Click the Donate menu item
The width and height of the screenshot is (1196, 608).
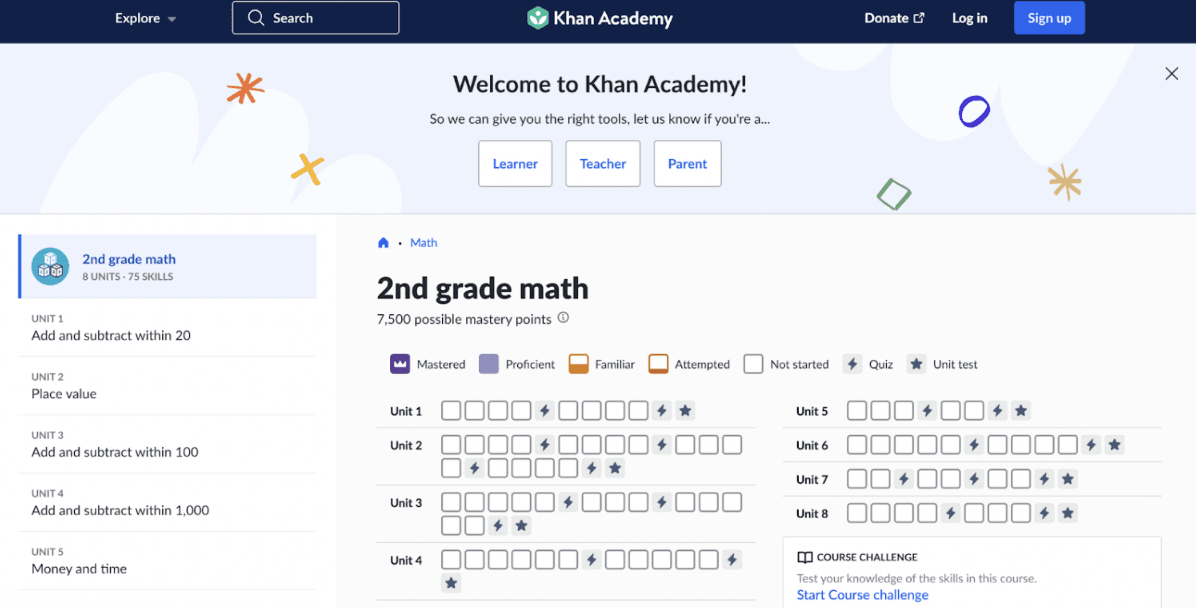pos(887,17)
